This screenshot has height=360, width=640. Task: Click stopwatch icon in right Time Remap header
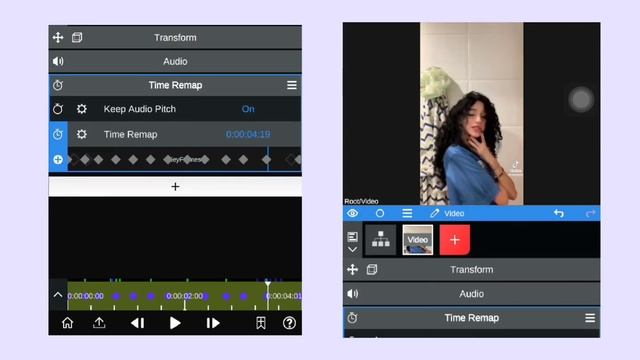pos(352,318)
